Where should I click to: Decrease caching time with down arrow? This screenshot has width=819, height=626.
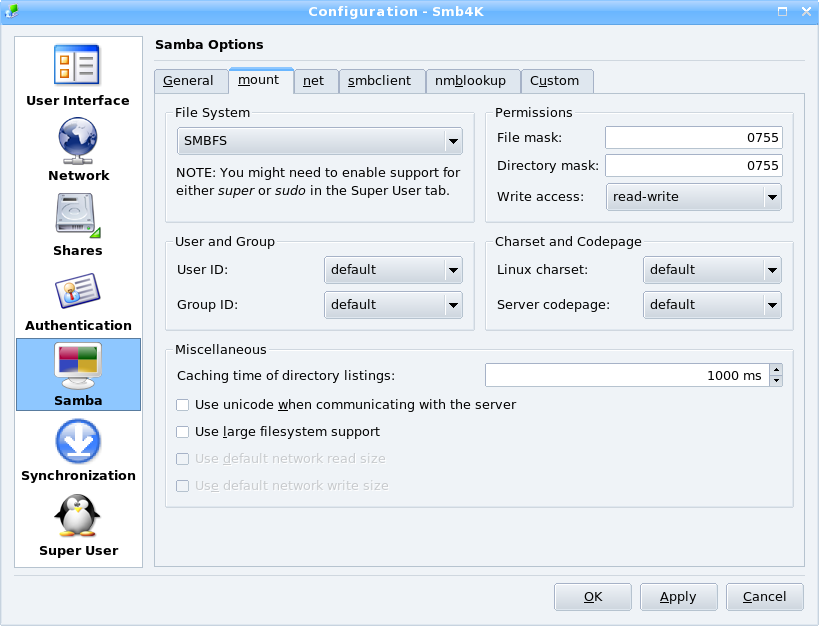coord(776,381)
